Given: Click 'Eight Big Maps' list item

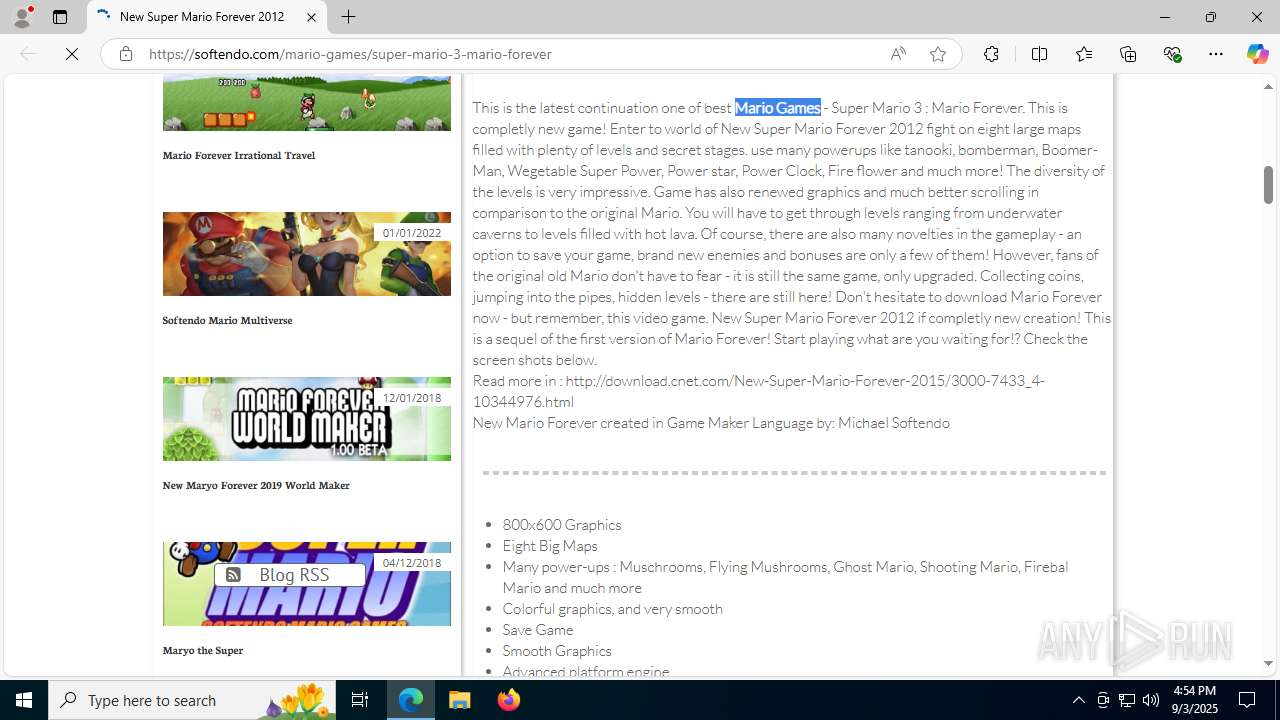Looking at the screenshot, I should click(x=550, y=545).
